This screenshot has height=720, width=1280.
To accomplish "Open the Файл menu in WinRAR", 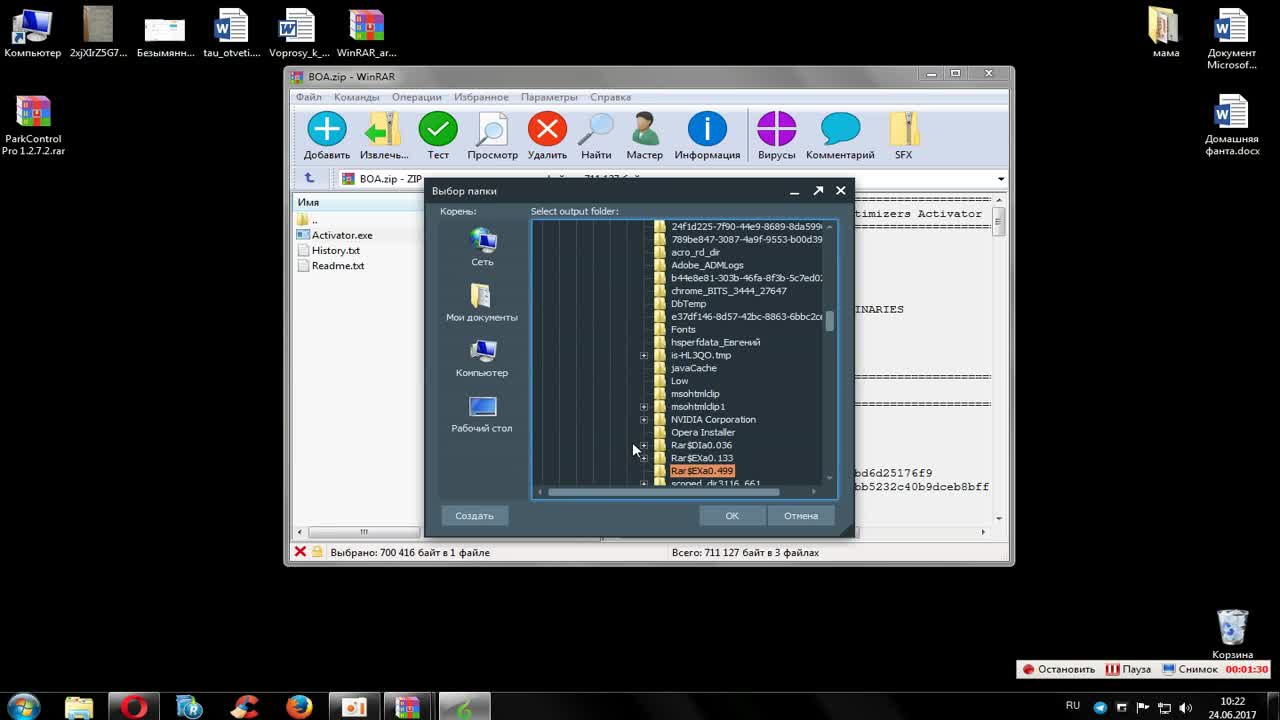I will [308, 97].
